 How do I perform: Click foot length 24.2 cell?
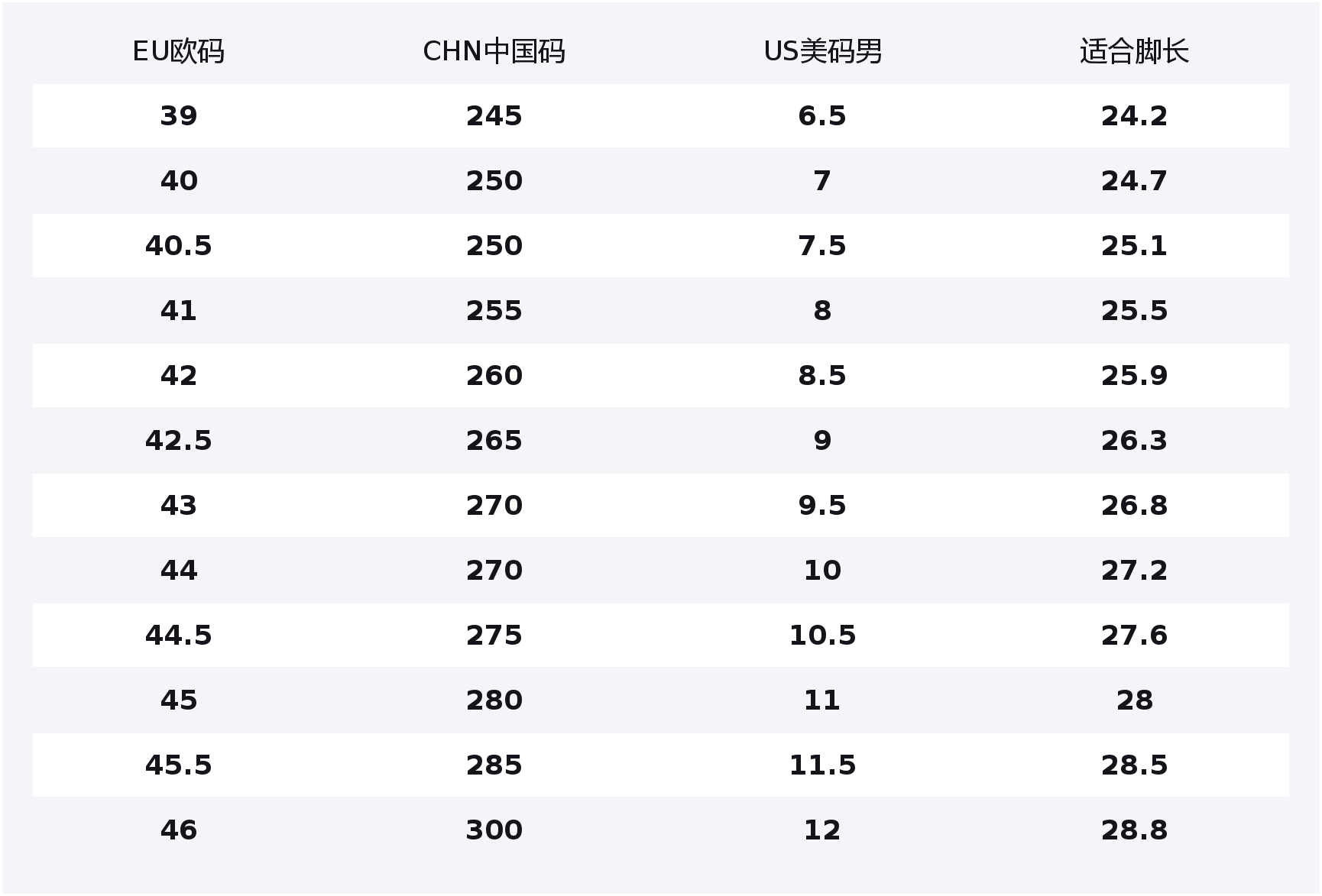coord(1134,116)
